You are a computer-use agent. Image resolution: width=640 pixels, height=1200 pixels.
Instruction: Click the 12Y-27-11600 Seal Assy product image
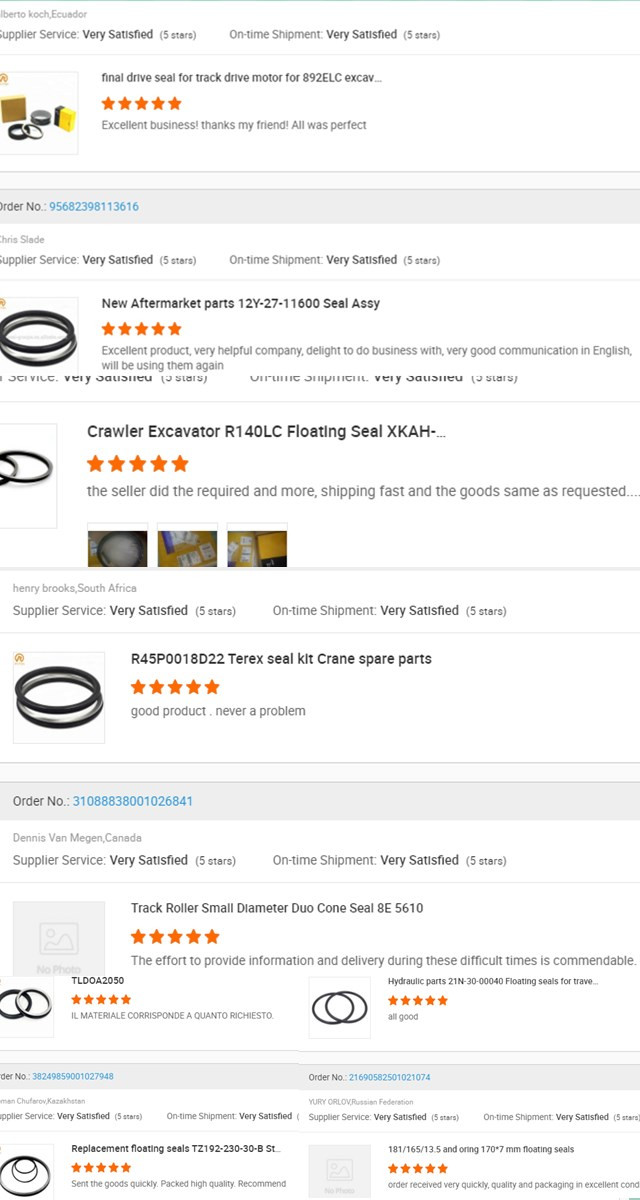(x=38, y=337)
